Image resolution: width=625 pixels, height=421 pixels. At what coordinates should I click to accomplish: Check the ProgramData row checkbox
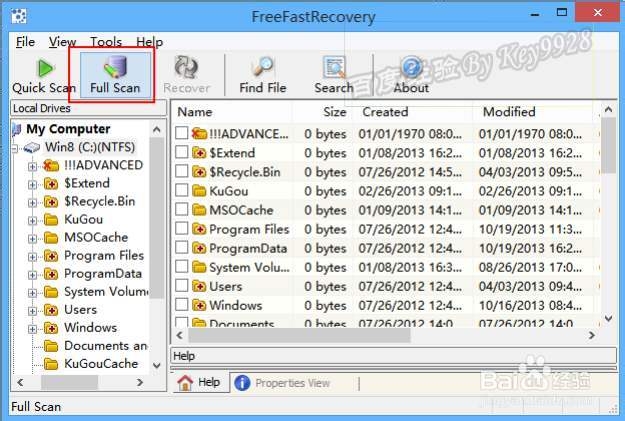coord(182,248)
